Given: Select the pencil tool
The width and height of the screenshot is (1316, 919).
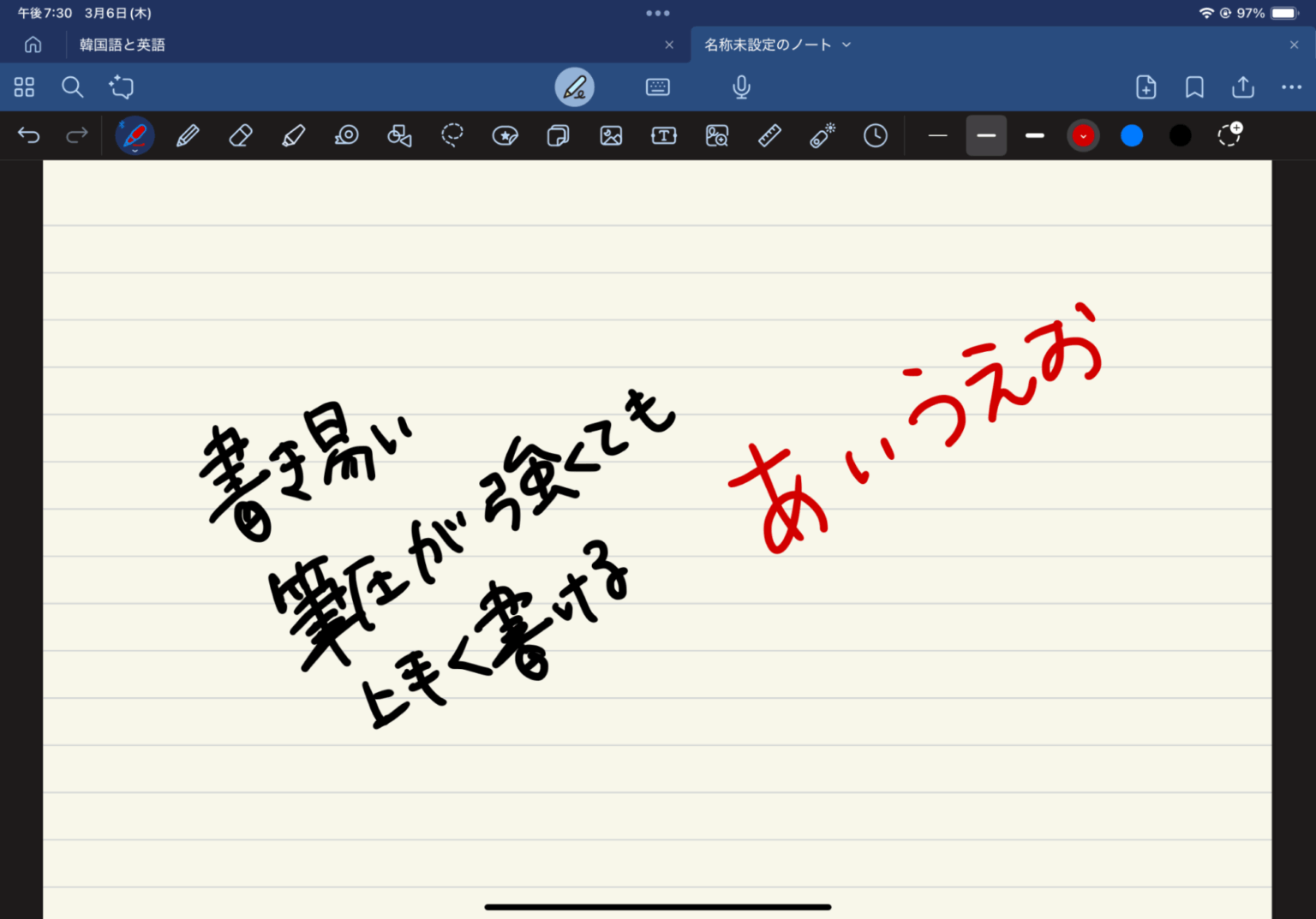Looking at the screenshot, I should pyautogui.click(x=188, y=135).
